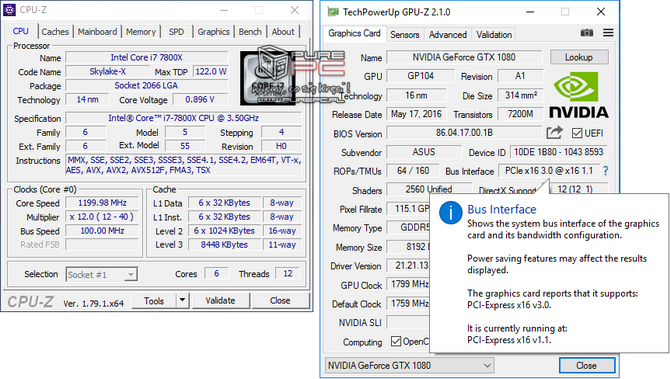Click the Device ID value 10DE 1B80 - 1043 8593
This screenshot has width=670, height=379.
(x=558, y=152)
